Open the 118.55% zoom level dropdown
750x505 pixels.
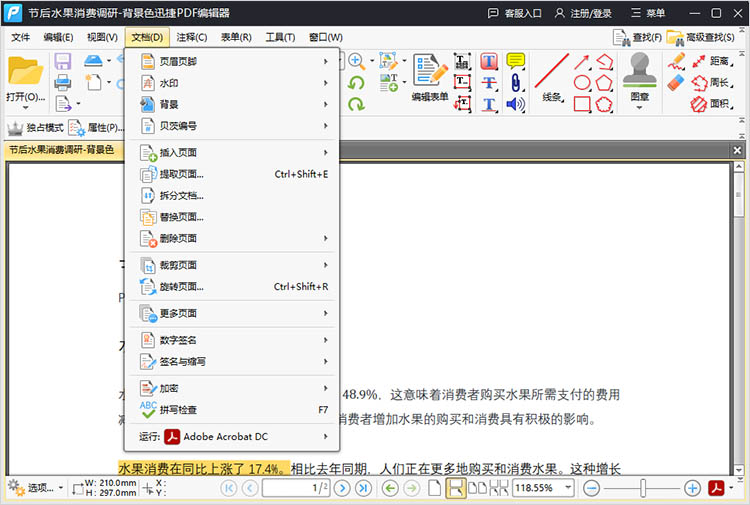tap(568, 488)
